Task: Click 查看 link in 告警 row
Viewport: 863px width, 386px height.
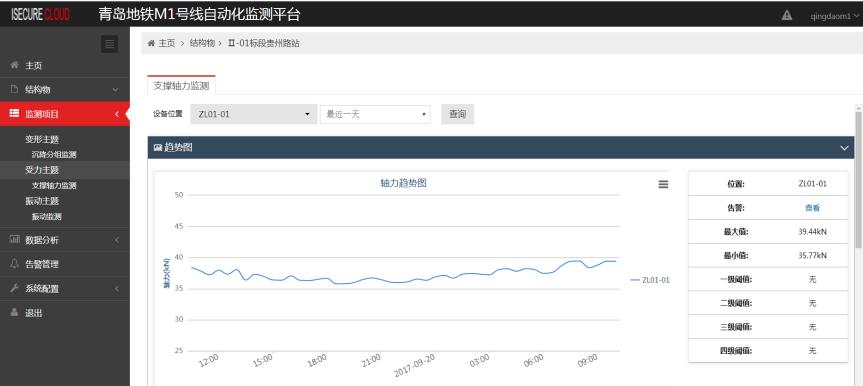Action: 812,208
